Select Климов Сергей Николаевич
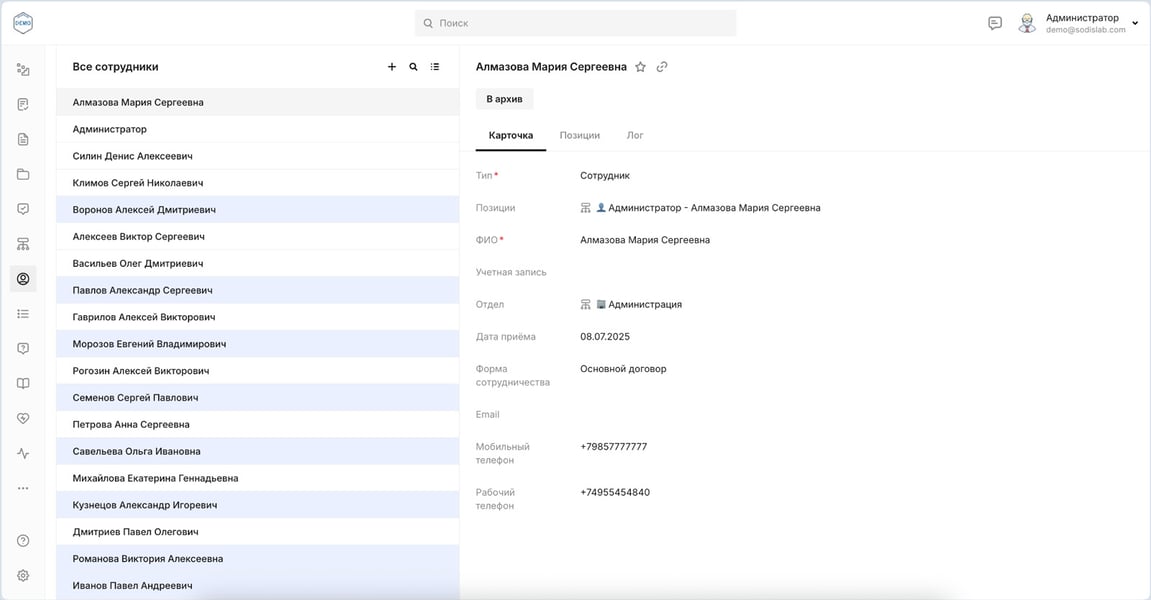The image size is (1151, 600). 258,183
